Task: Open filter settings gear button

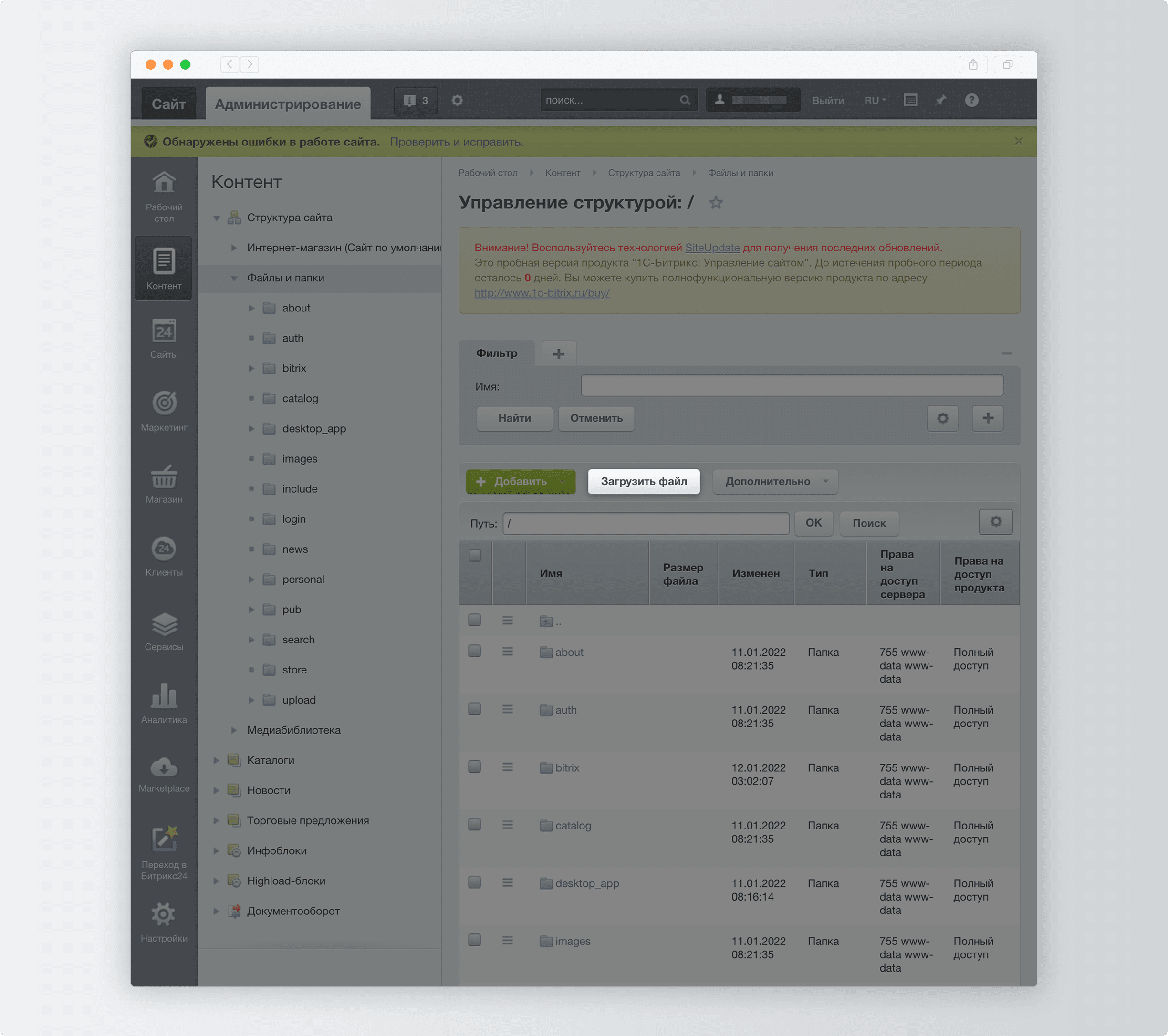Action: pyautogui.click(x=943, y=418)
